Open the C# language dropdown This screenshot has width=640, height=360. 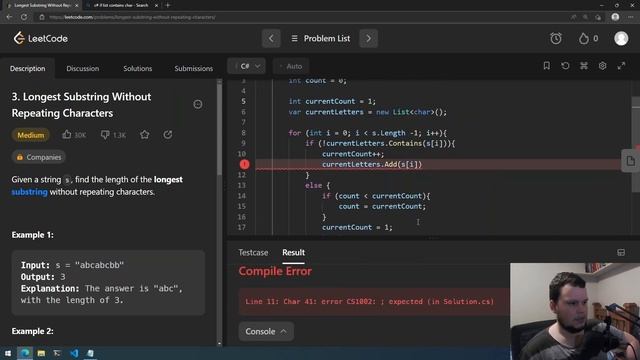click(247, 66)
